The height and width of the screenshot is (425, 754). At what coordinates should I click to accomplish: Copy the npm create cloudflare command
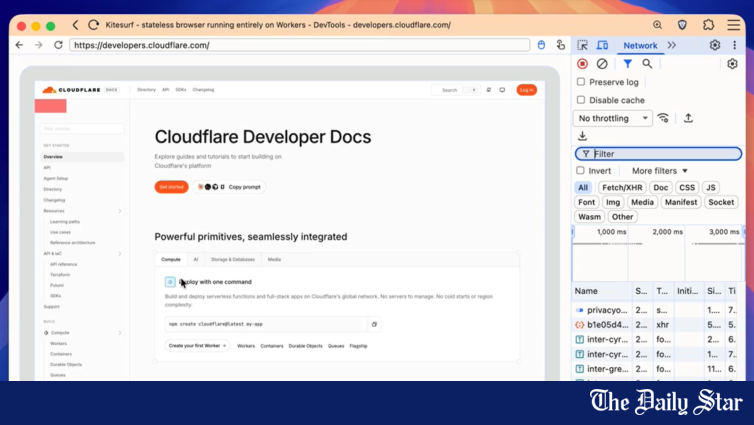point(374,324)
